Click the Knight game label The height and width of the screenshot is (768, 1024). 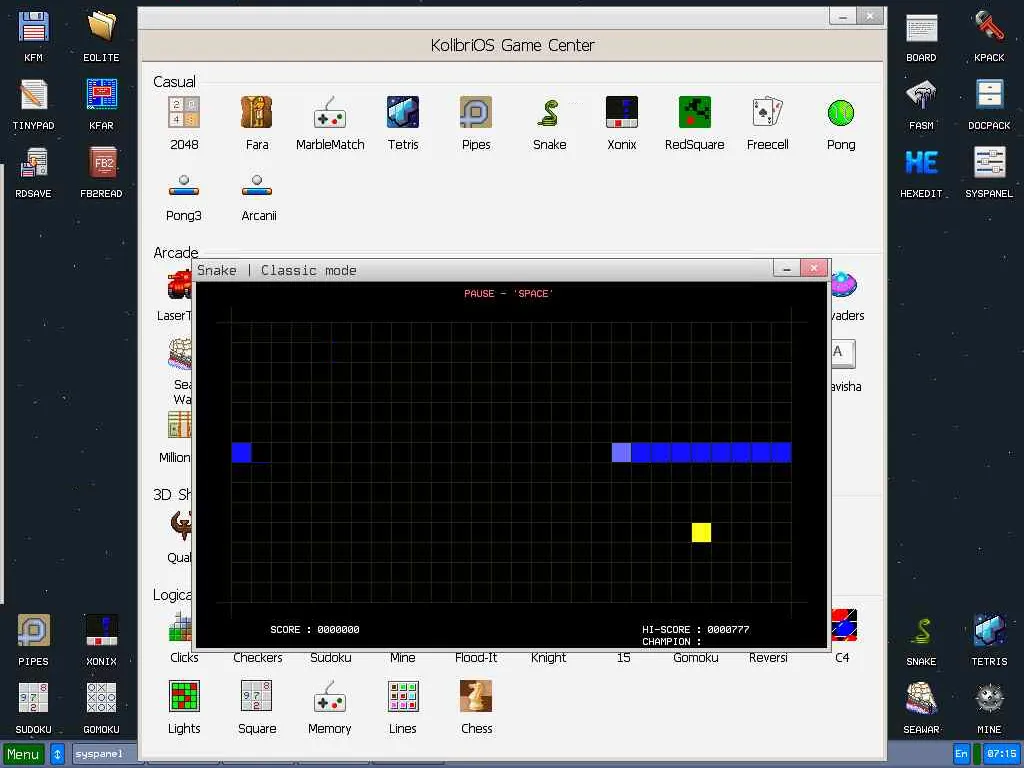click(549, 658)
